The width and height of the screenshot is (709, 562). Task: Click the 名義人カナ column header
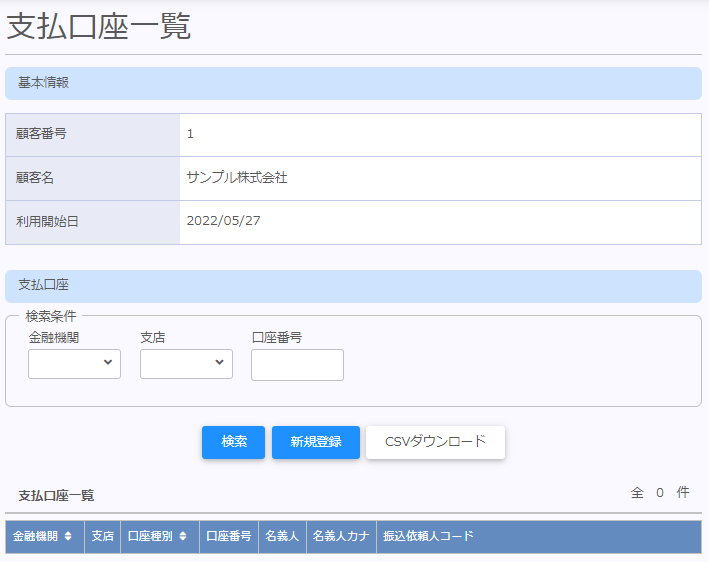tap(341, 537)
